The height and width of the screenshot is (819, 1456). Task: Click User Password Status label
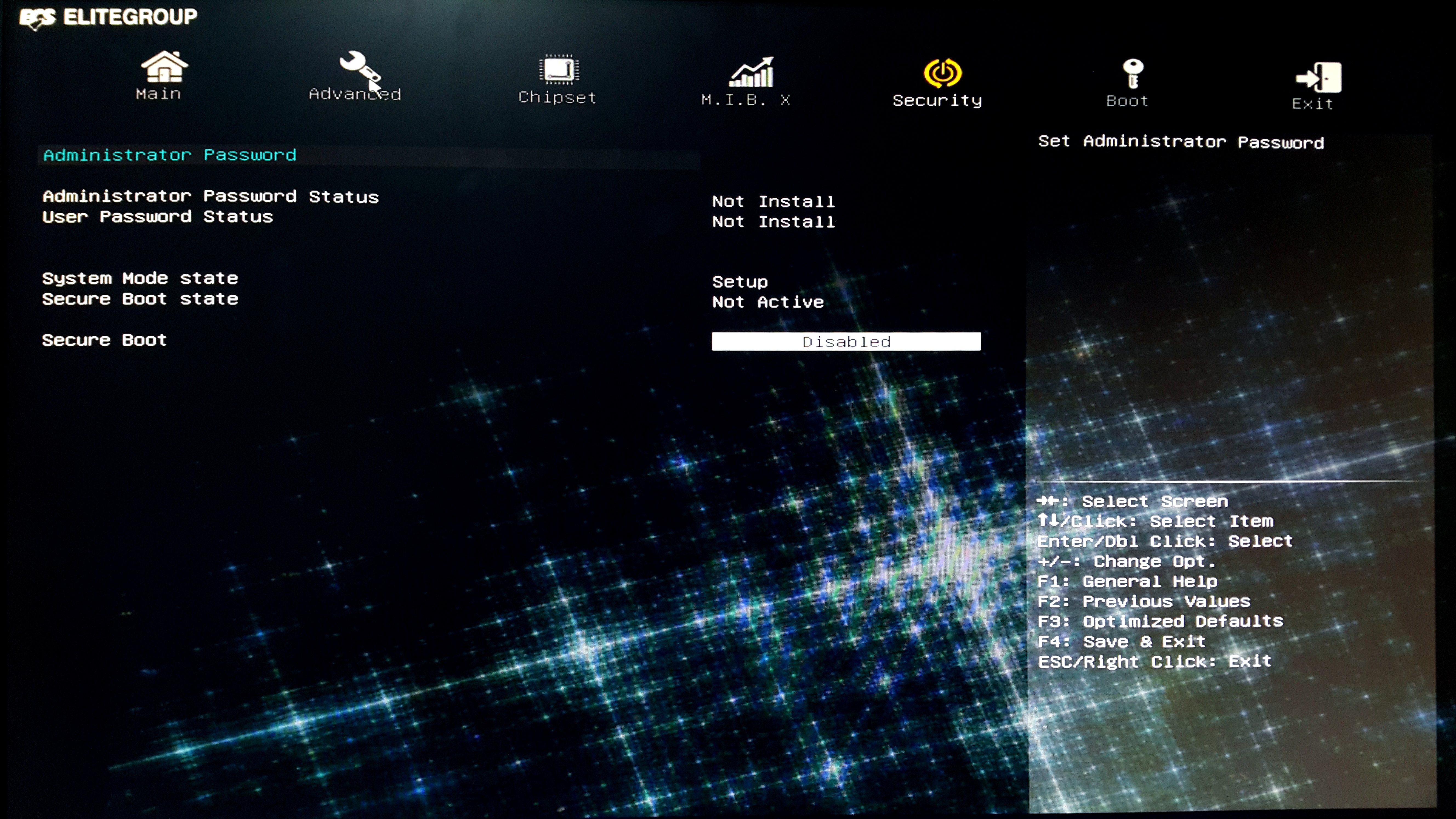click(x=158, y=217)
